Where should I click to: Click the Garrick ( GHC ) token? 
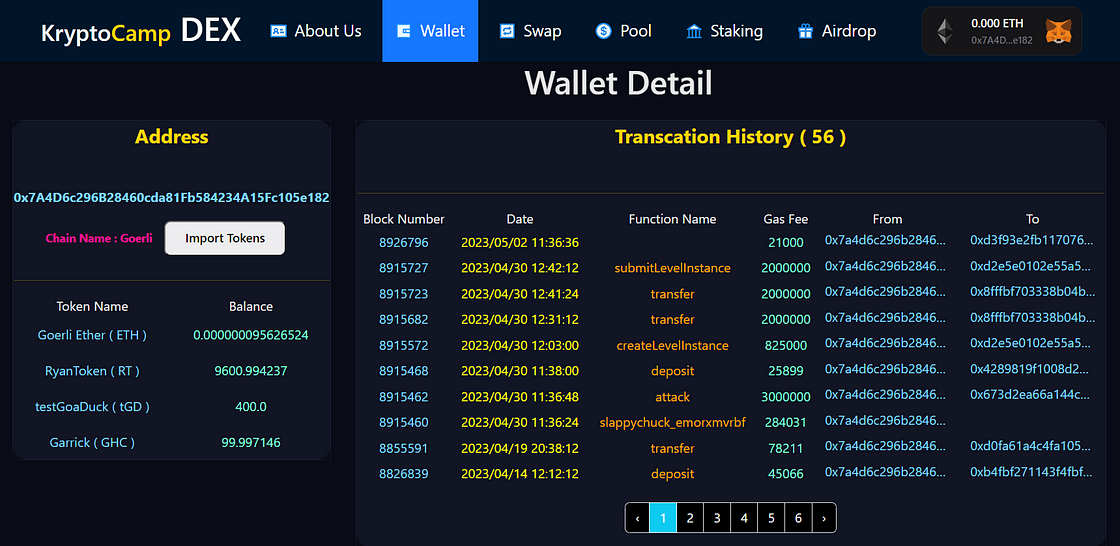[x=92, y=442]
